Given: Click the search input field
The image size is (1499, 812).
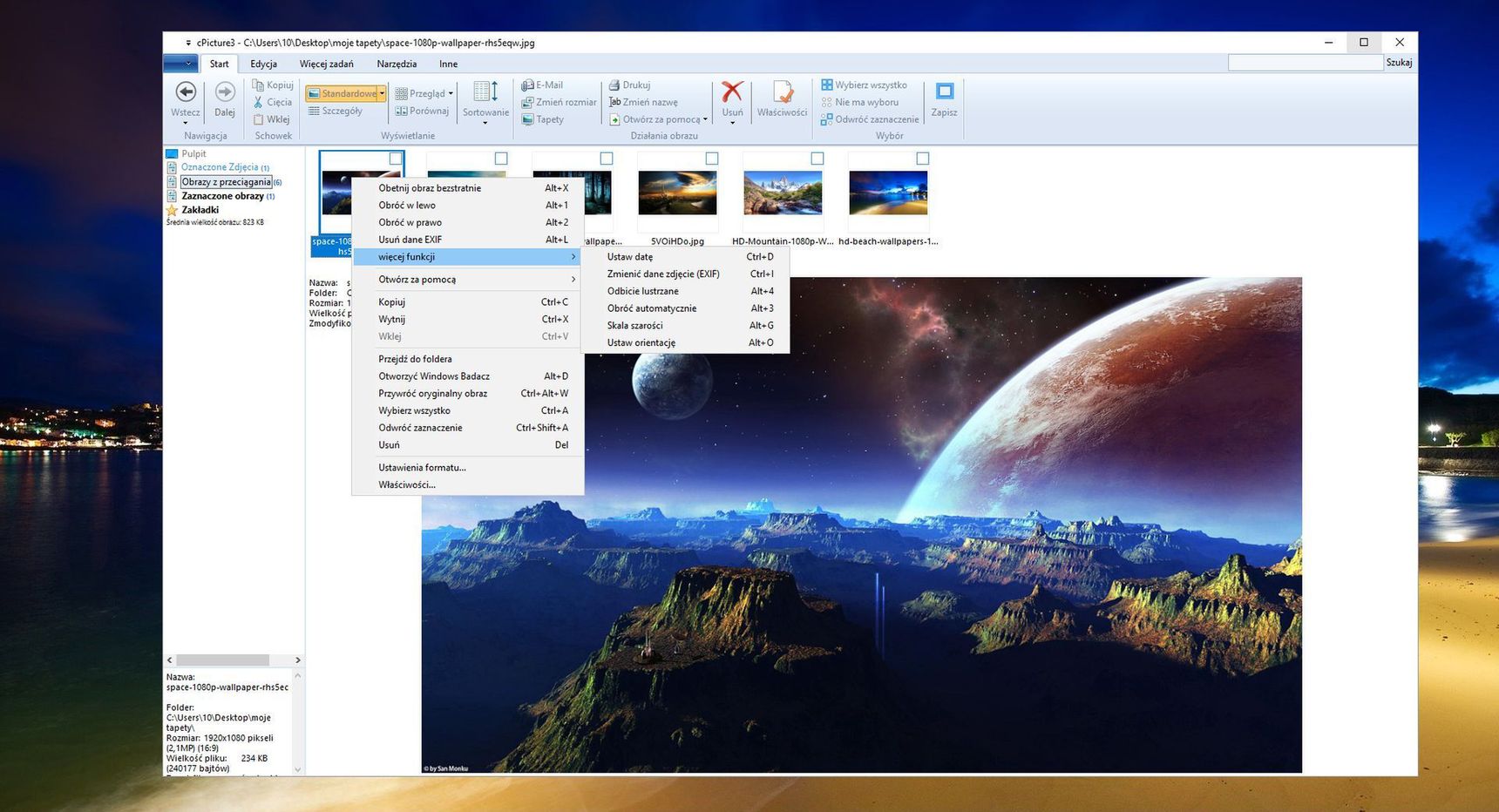Looking at the screenshot, I should (x=1306, y=63).
